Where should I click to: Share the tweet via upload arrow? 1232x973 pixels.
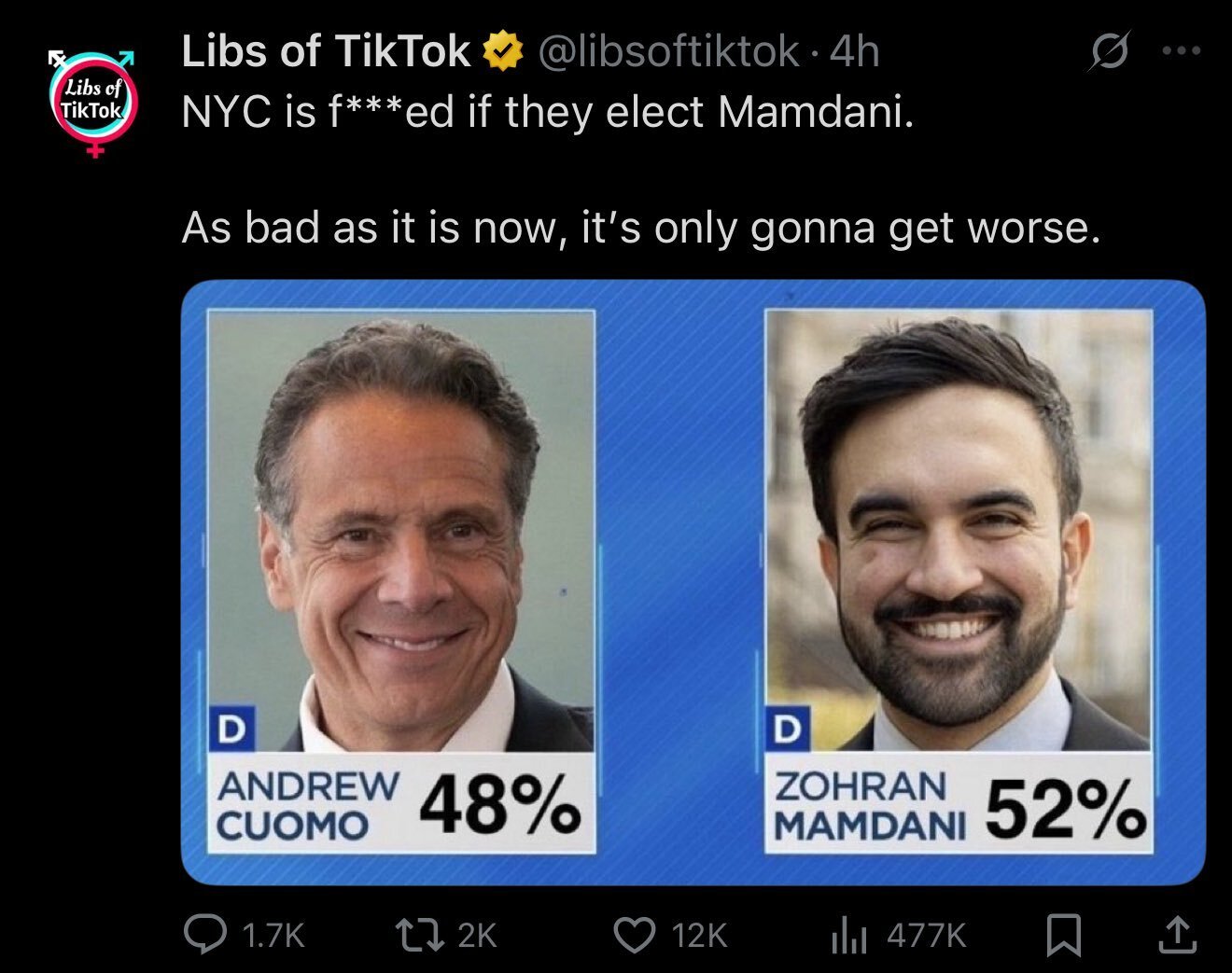coord(1176,934)
